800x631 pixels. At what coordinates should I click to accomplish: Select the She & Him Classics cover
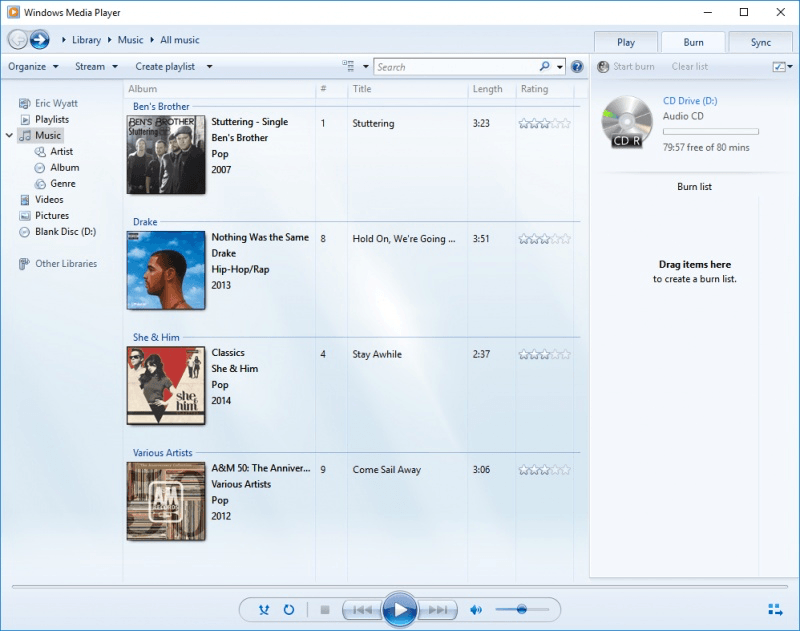coord(166,386)
